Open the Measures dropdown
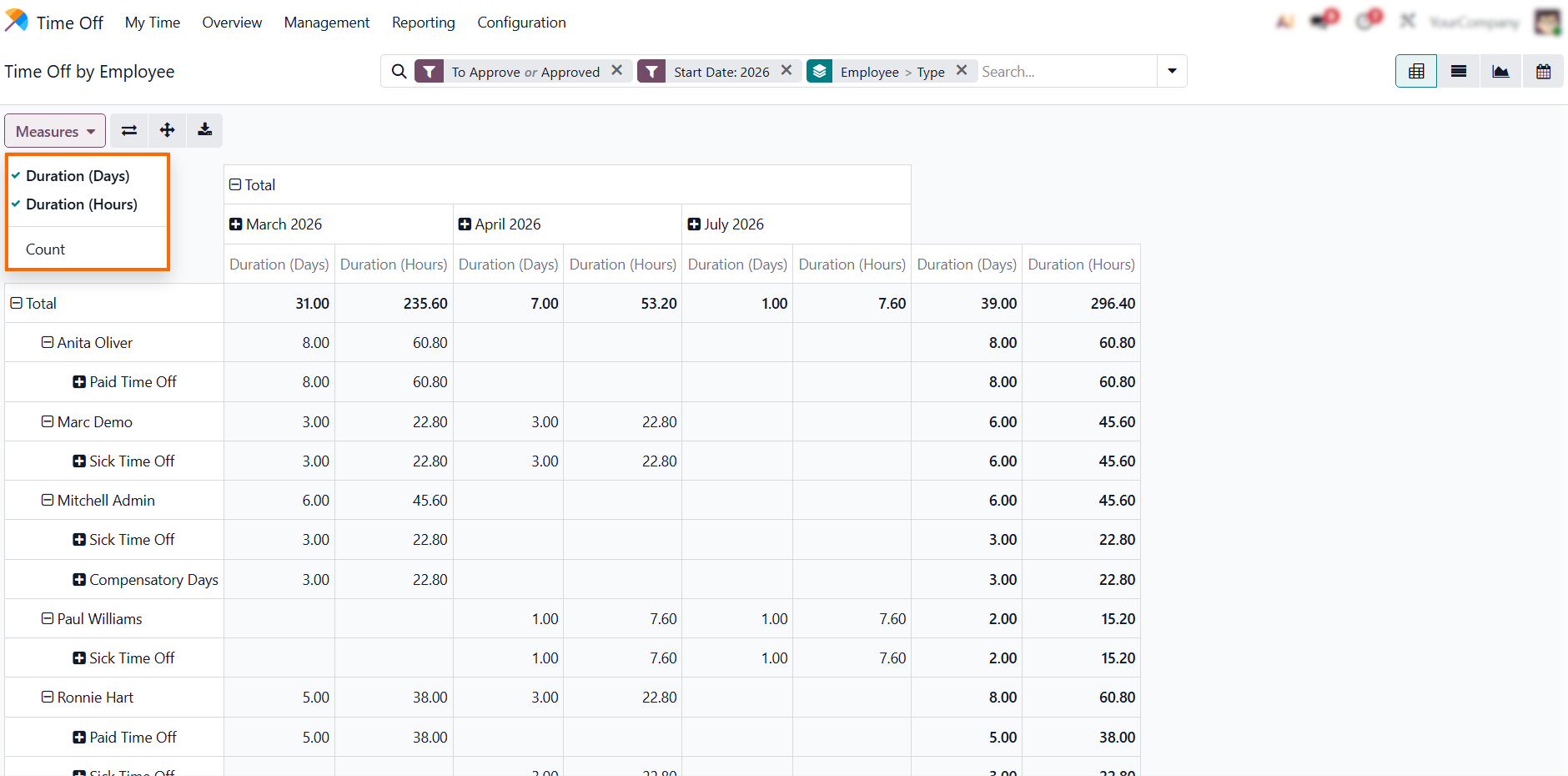Viewport: 1568px width, 776px height. pyautogui.click(x=55, y=131)
